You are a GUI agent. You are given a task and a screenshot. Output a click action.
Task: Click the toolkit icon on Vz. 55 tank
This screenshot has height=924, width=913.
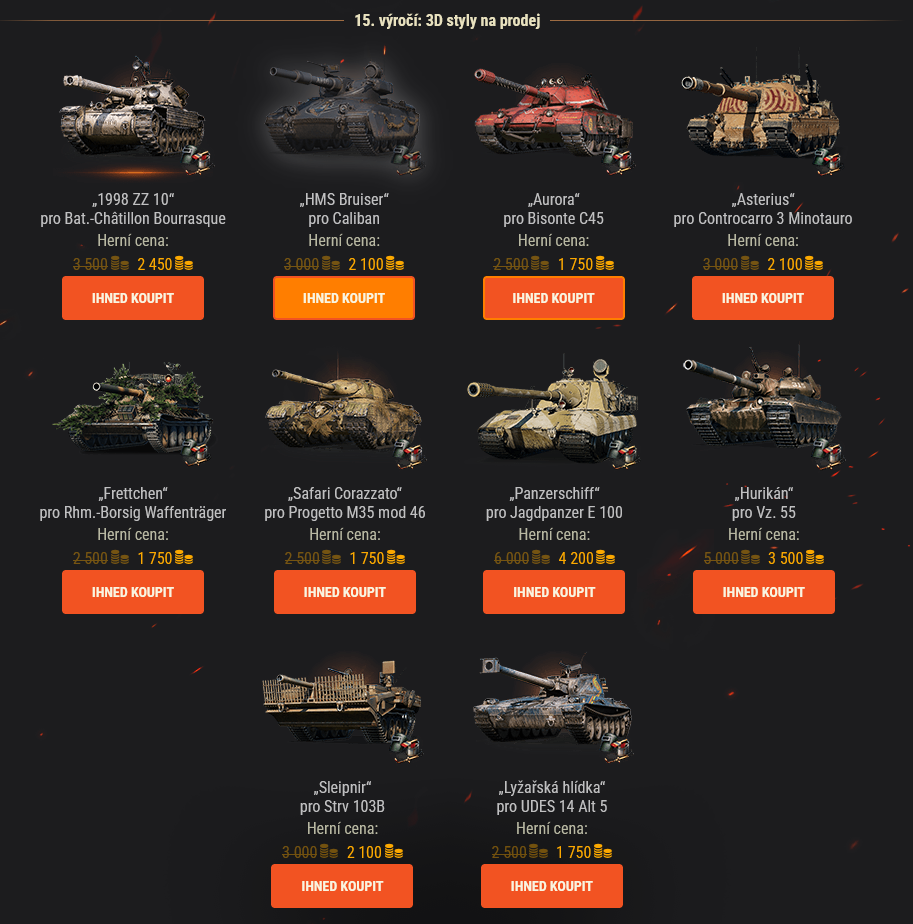pyautogui.click(x=828, y=454)
